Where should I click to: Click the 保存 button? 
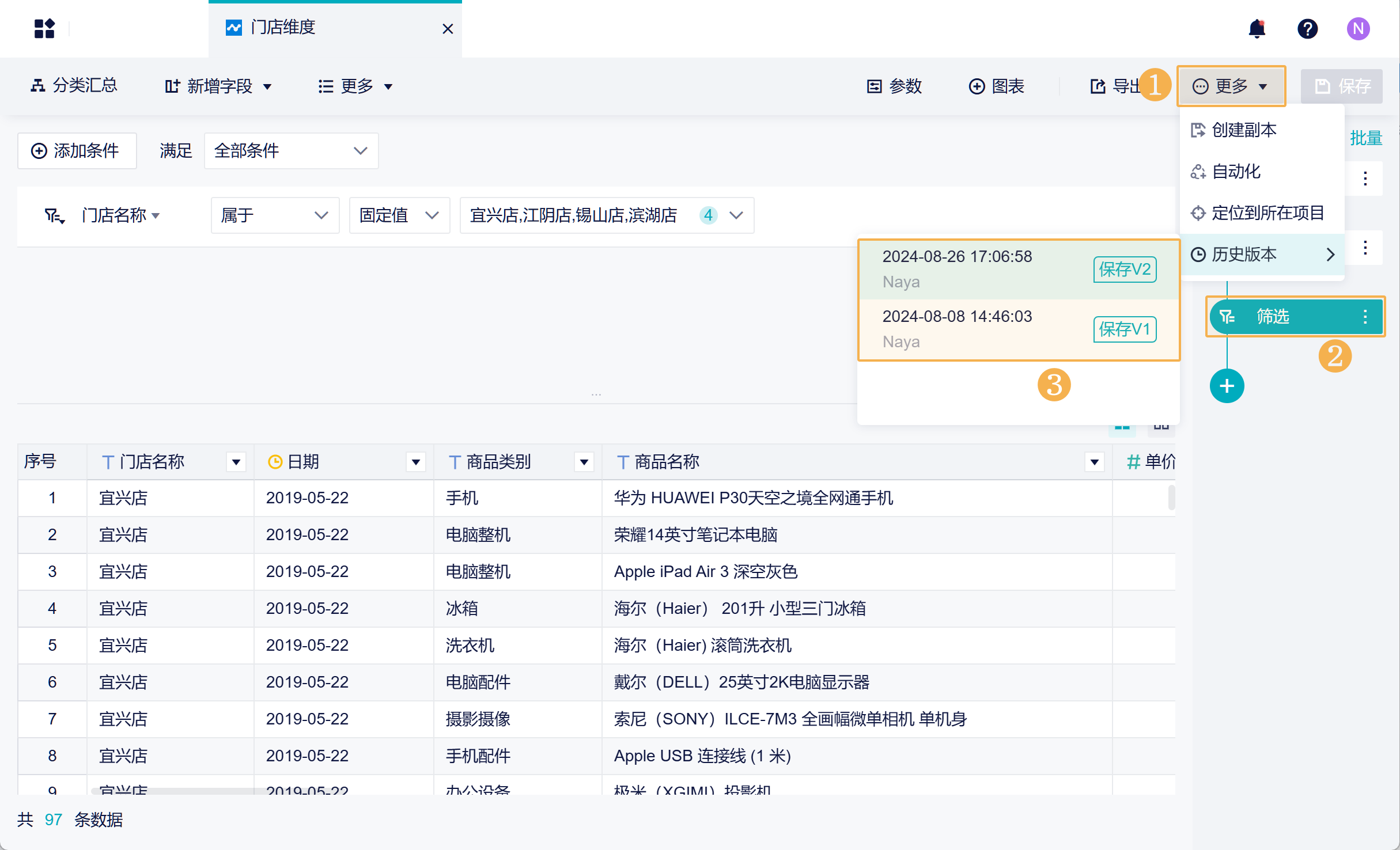tap(1342, 86)
